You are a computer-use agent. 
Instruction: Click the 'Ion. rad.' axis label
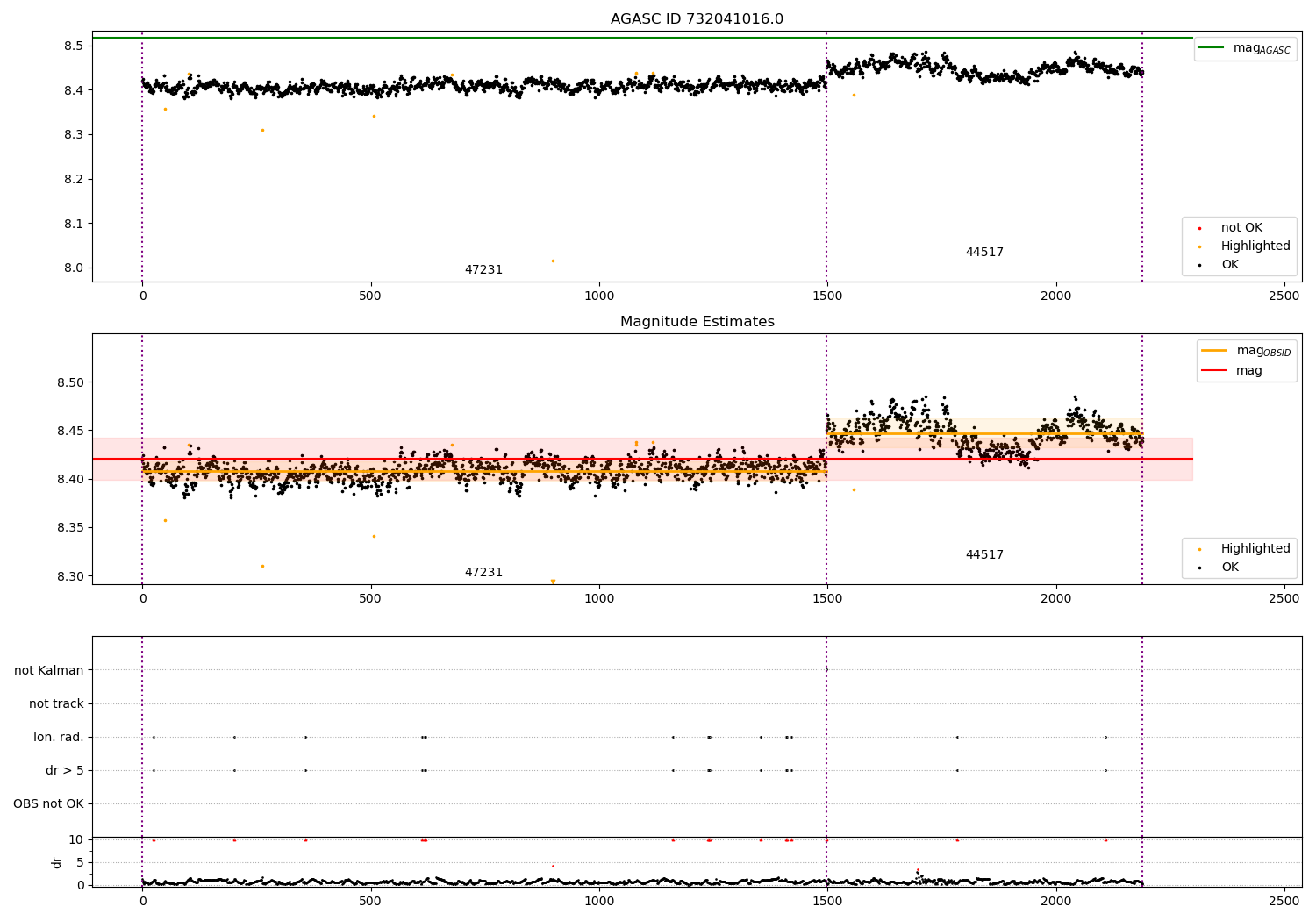pyautogui.click(x=59, y=737)
